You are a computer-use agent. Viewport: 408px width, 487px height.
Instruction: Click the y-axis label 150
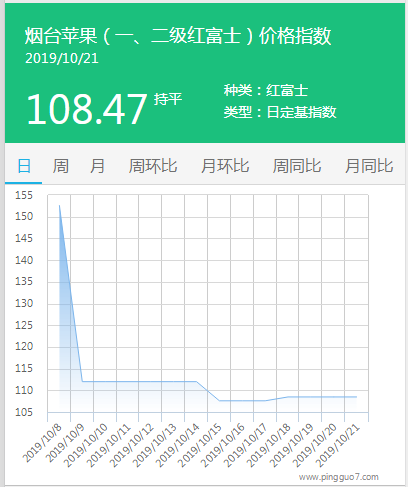(x=24, y=216)
